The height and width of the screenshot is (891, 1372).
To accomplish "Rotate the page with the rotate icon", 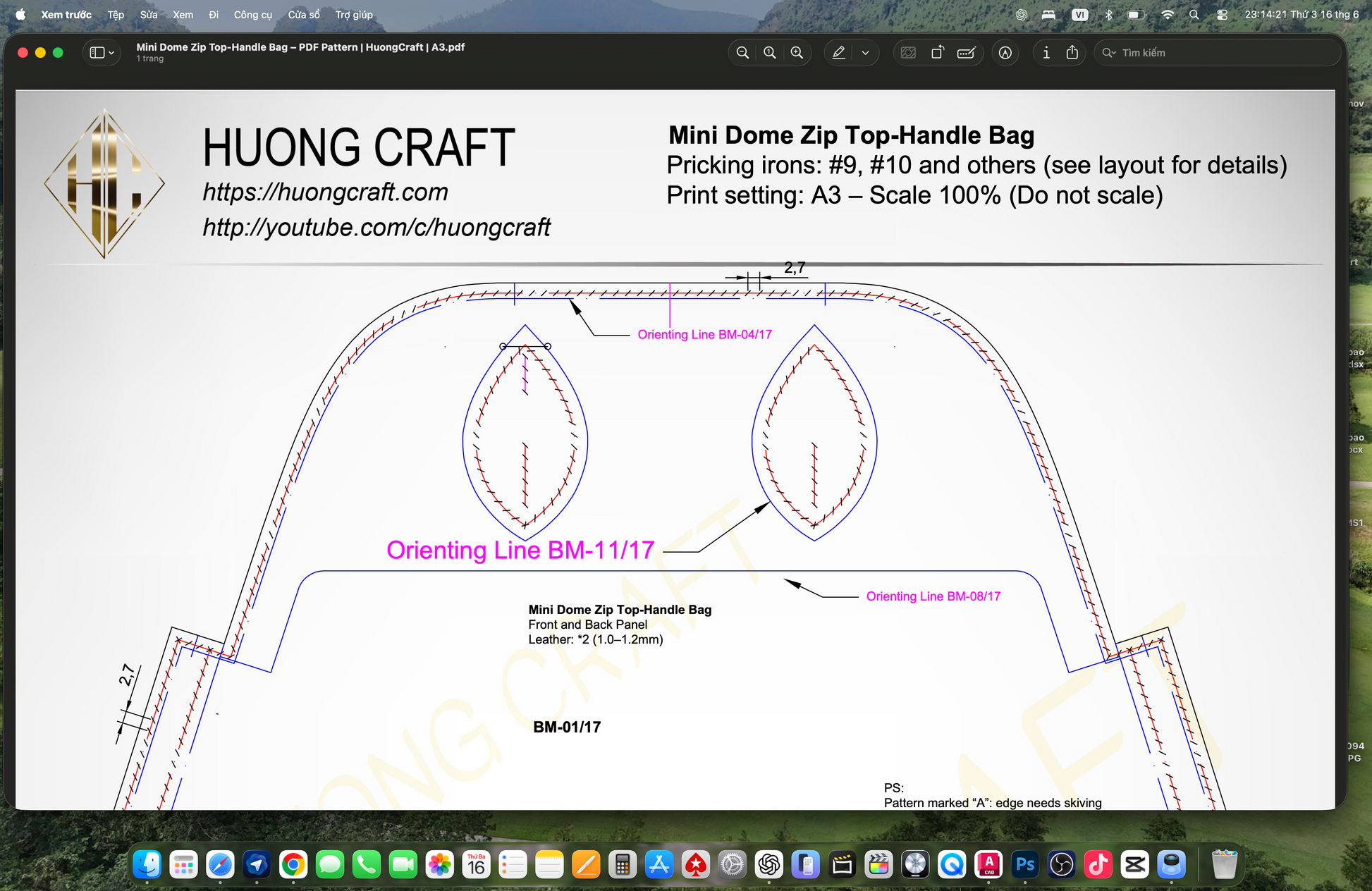I will [938, 53].
